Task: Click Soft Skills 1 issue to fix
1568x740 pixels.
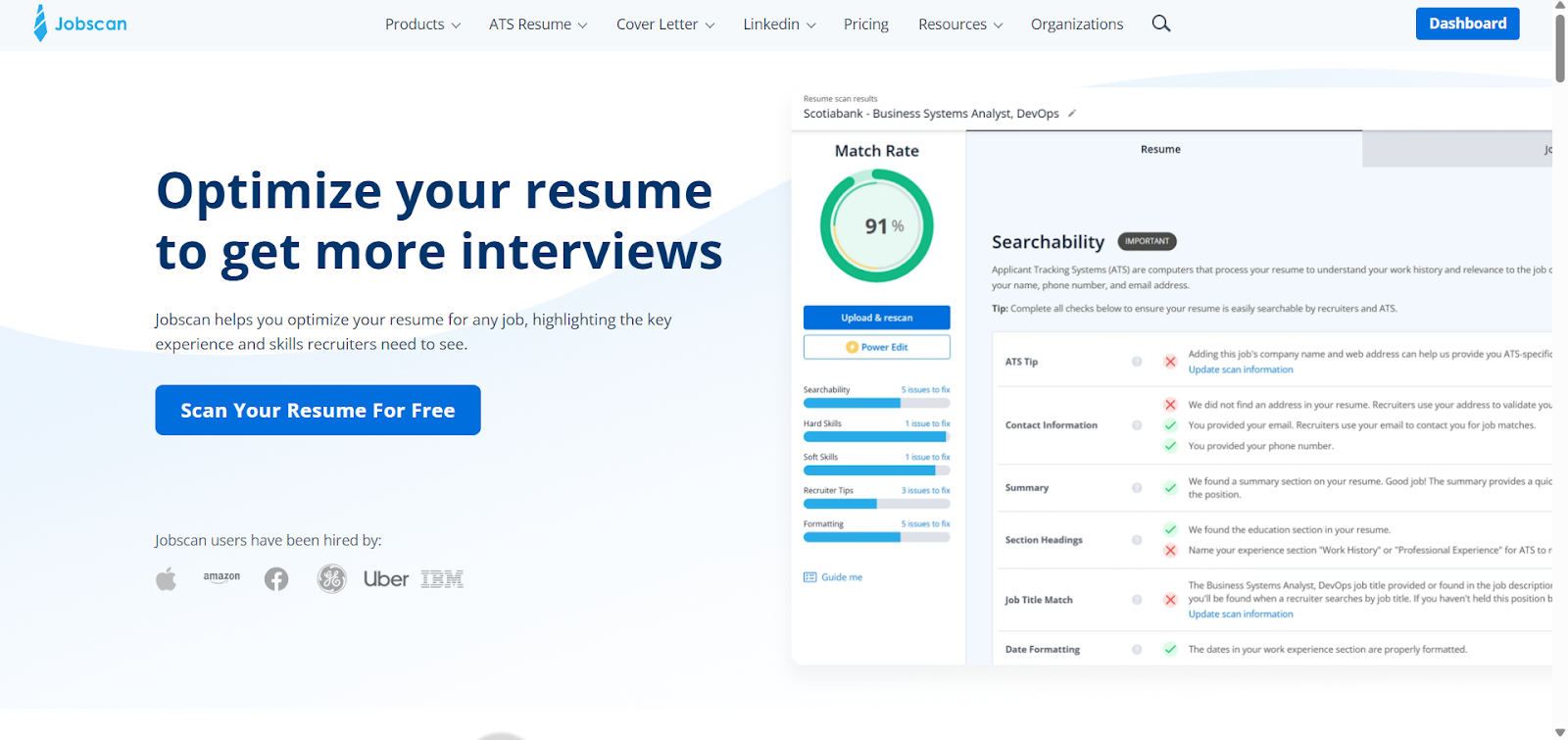Action: (x=928, y=457)
